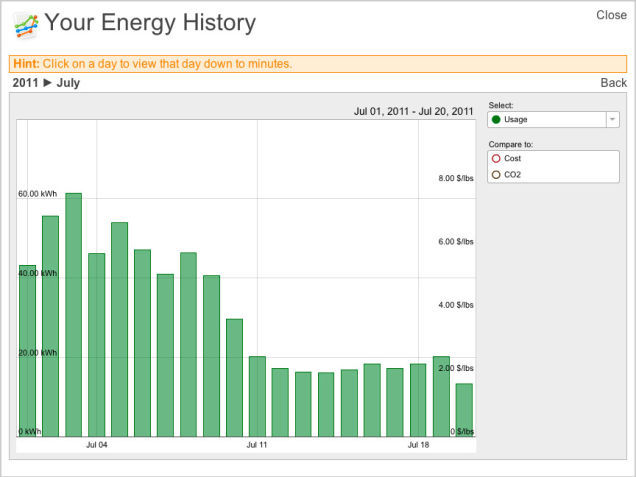Click the Jul 10 usage bar
This screenshot has width=636, height=477.
[x=234, y=378]
